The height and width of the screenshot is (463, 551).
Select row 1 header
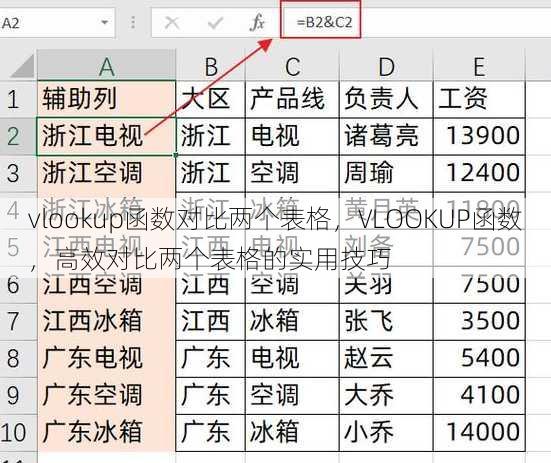click(18, 99)
